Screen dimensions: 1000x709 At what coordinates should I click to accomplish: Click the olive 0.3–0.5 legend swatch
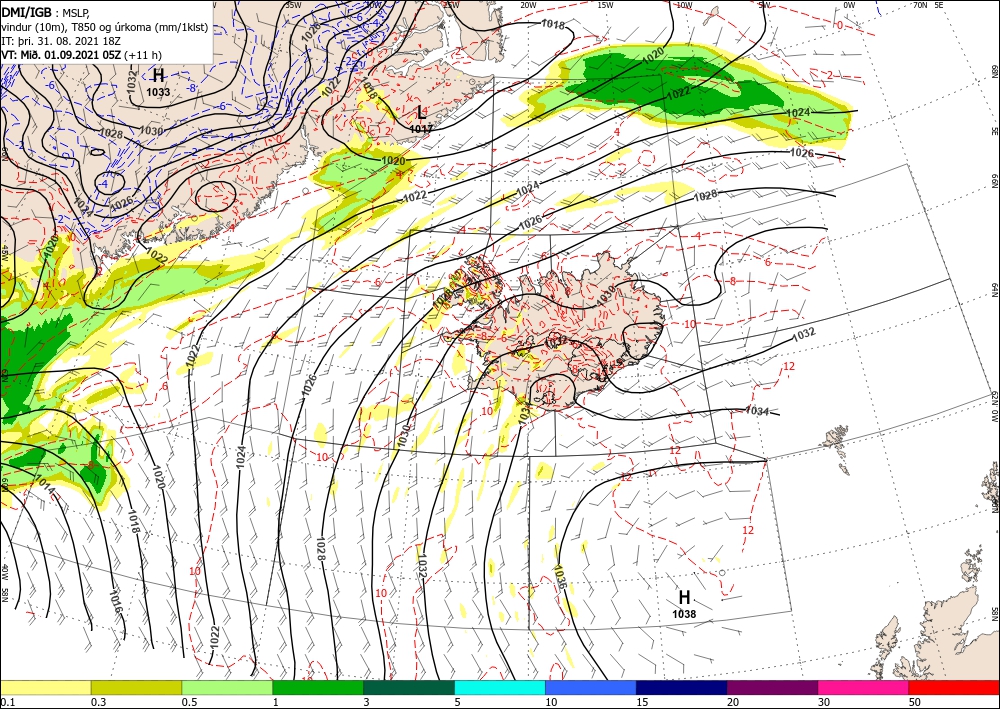pos(136,687)
